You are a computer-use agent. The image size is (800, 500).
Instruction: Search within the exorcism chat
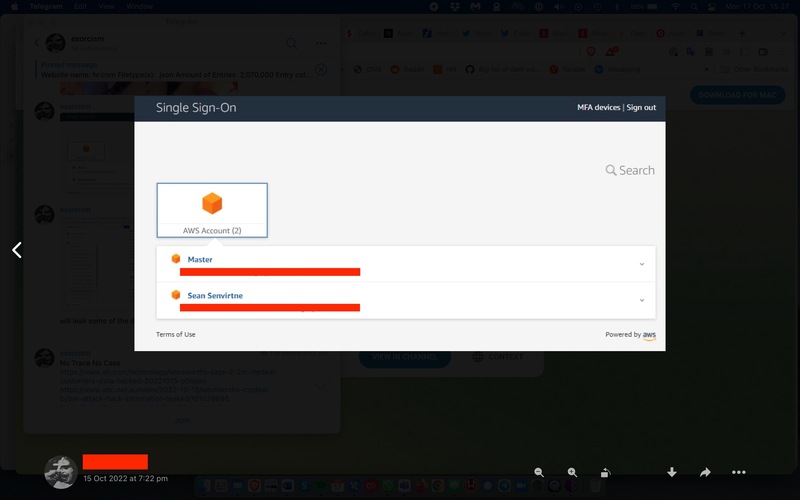292,43
